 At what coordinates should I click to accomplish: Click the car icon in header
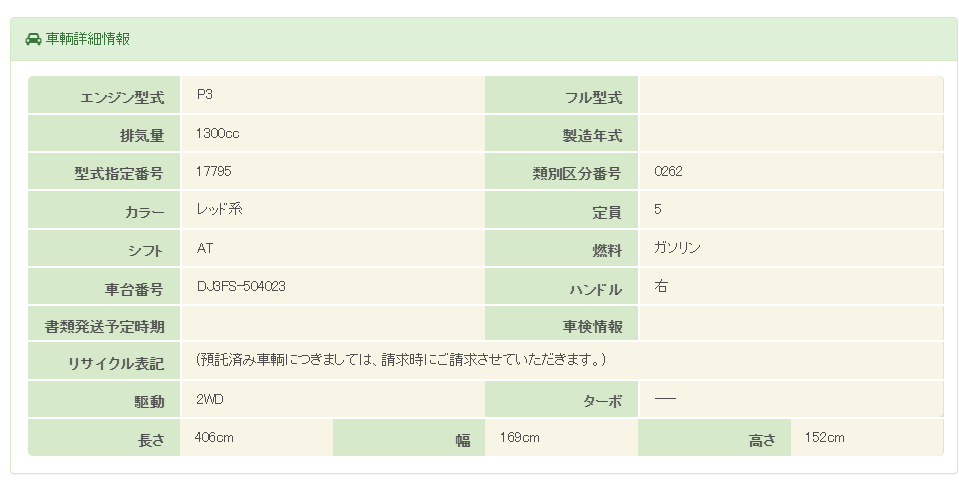point(33,39)
